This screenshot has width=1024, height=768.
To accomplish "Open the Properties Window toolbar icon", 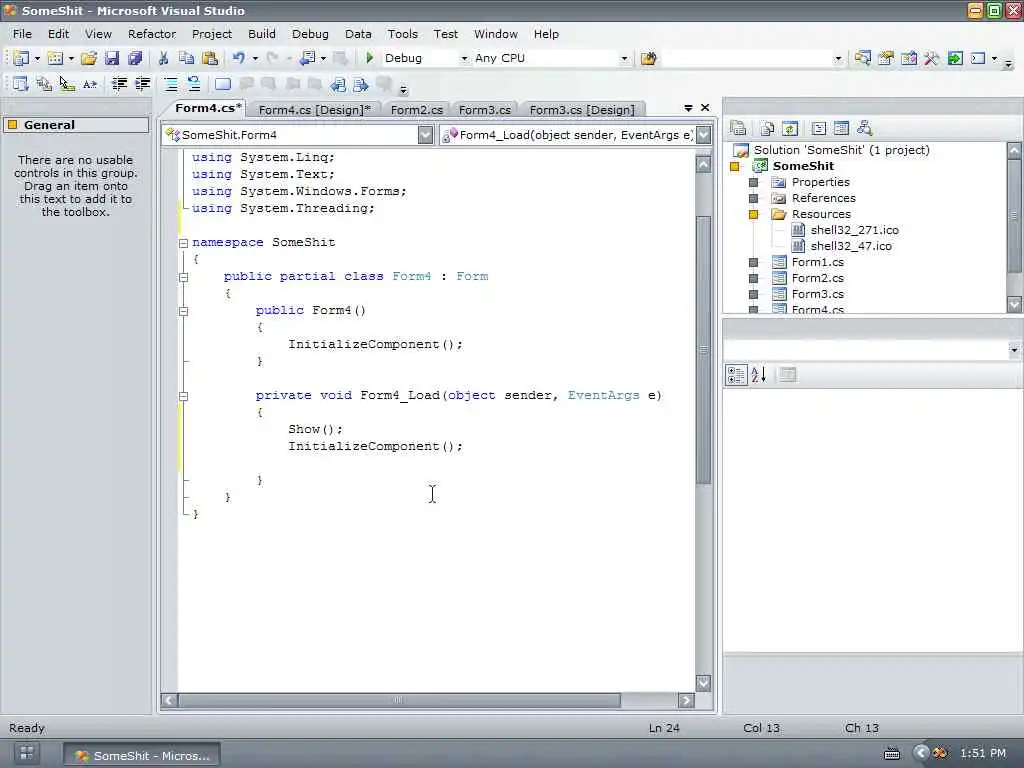I will coord(886,58).
